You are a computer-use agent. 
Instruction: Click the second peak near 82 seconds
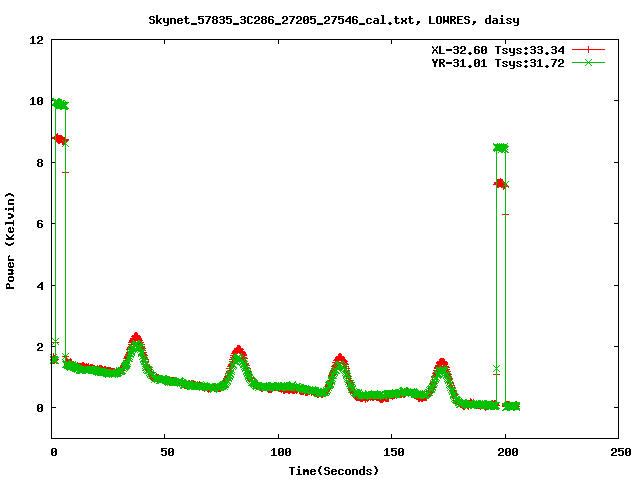(x=238, y=353)
